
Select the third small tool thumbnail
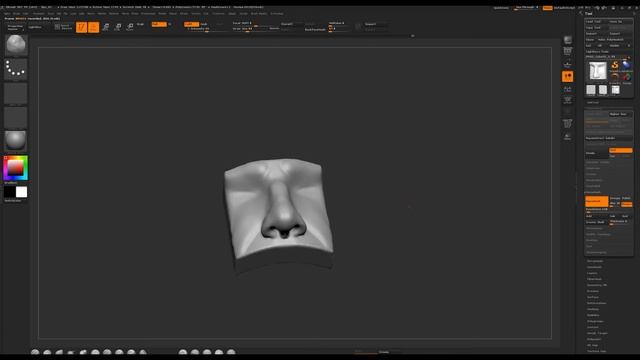616,90
